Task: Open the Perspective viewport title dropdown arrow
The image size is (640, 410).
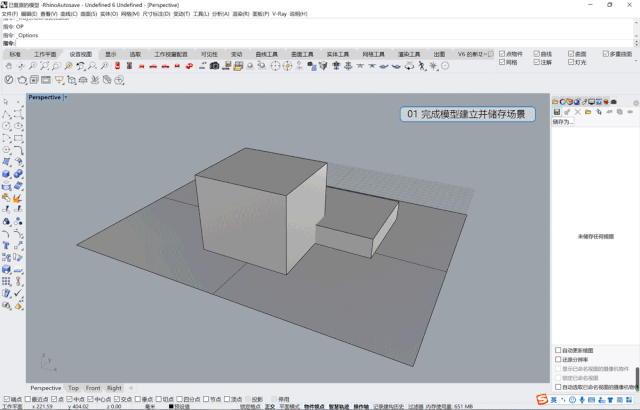Action: [65, 98]
